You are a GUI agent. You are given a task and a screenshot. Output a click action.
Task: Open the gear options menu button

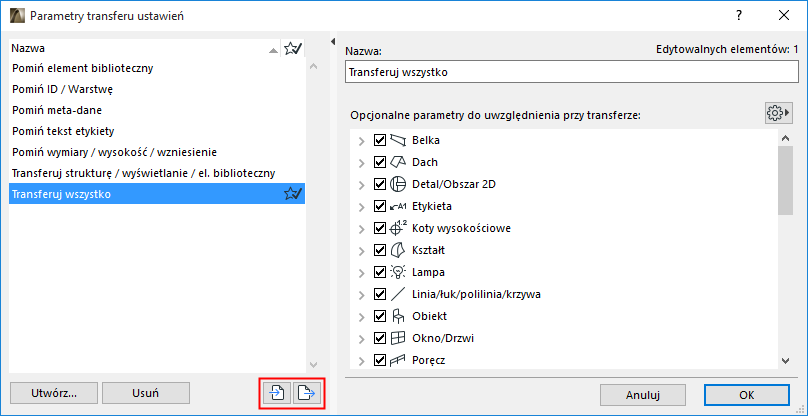point(777,113)
